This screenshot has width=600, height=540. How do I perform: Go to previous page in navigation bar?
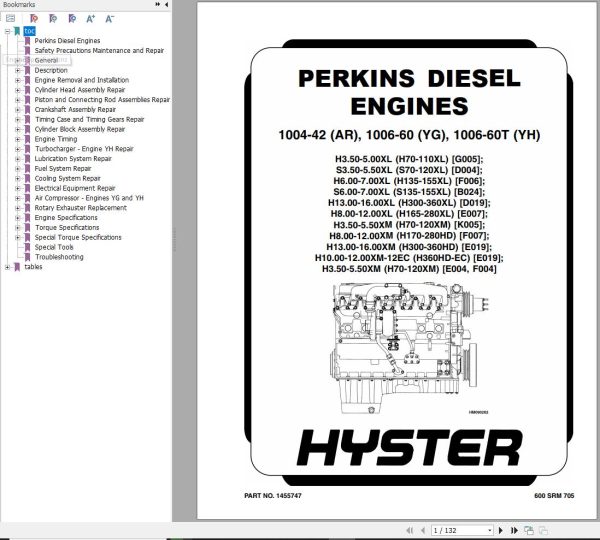click(x=423, y=530)
